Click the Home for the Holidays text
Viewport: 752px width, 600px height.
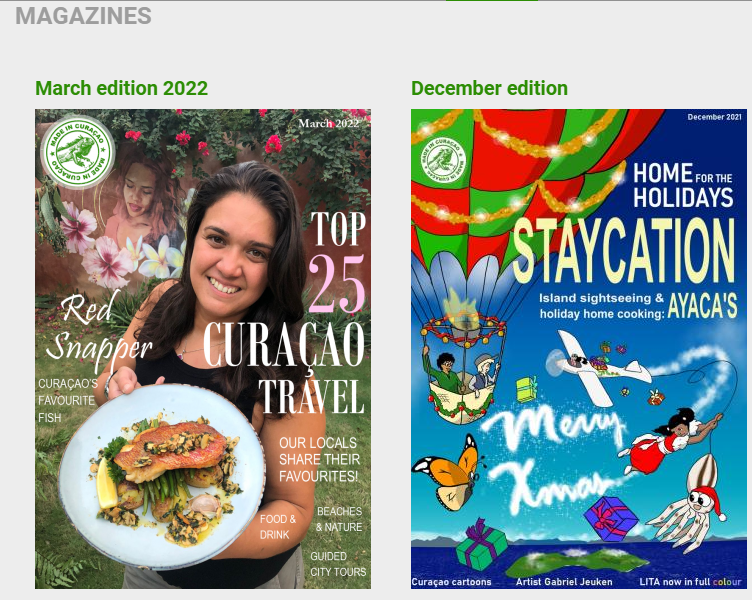point(683,186)
